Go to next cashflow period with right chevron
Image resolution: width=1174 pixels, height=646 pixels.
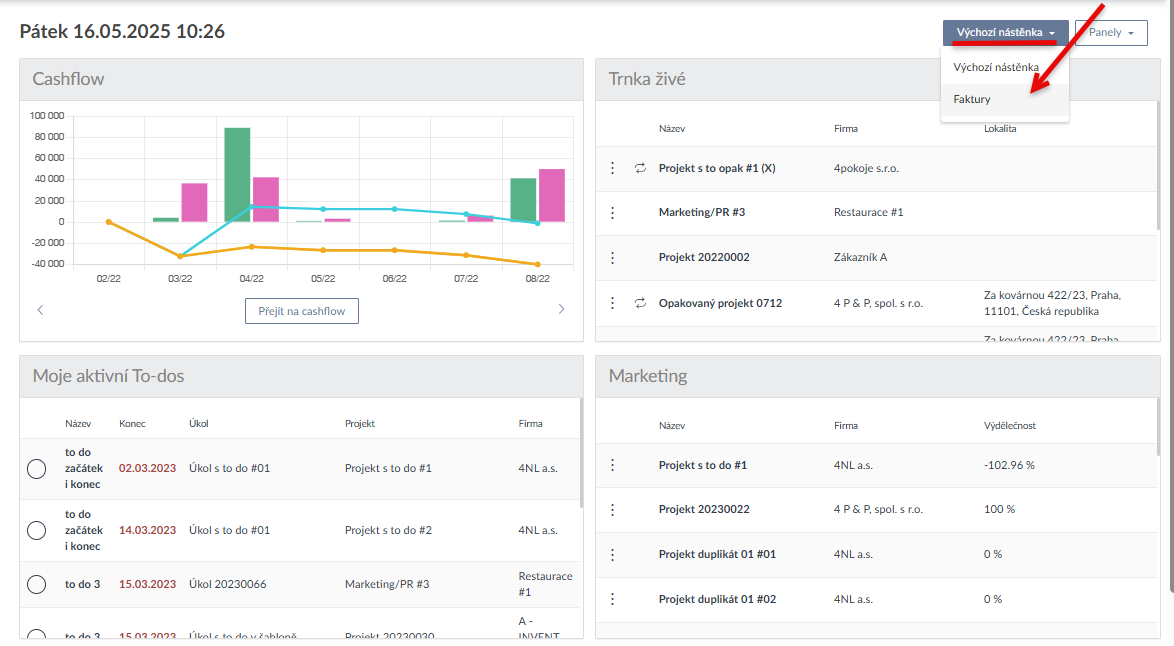(561, 310)
